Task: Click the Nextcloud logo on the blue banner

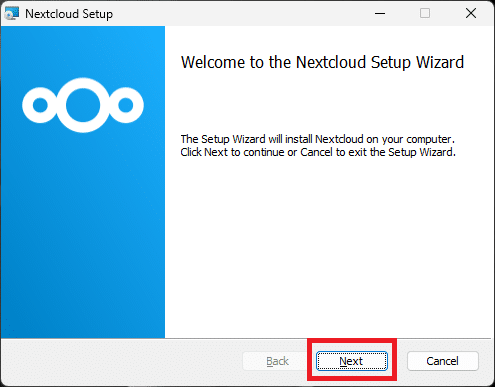Action: (x=83, y=105)
